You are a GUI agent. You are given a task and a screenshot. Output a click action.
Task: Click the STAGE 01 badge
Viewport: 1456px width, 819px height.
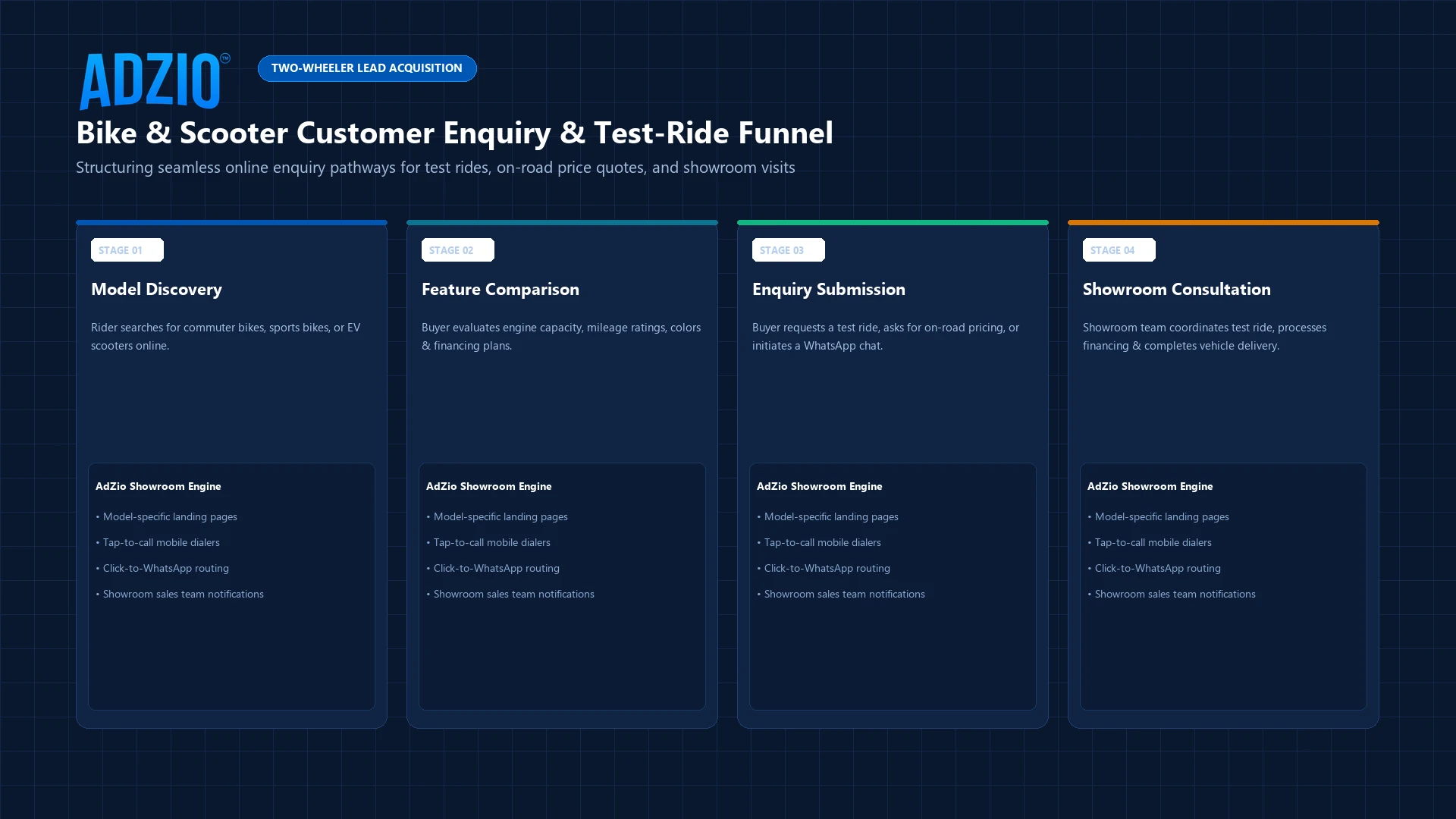pos(127,250)
